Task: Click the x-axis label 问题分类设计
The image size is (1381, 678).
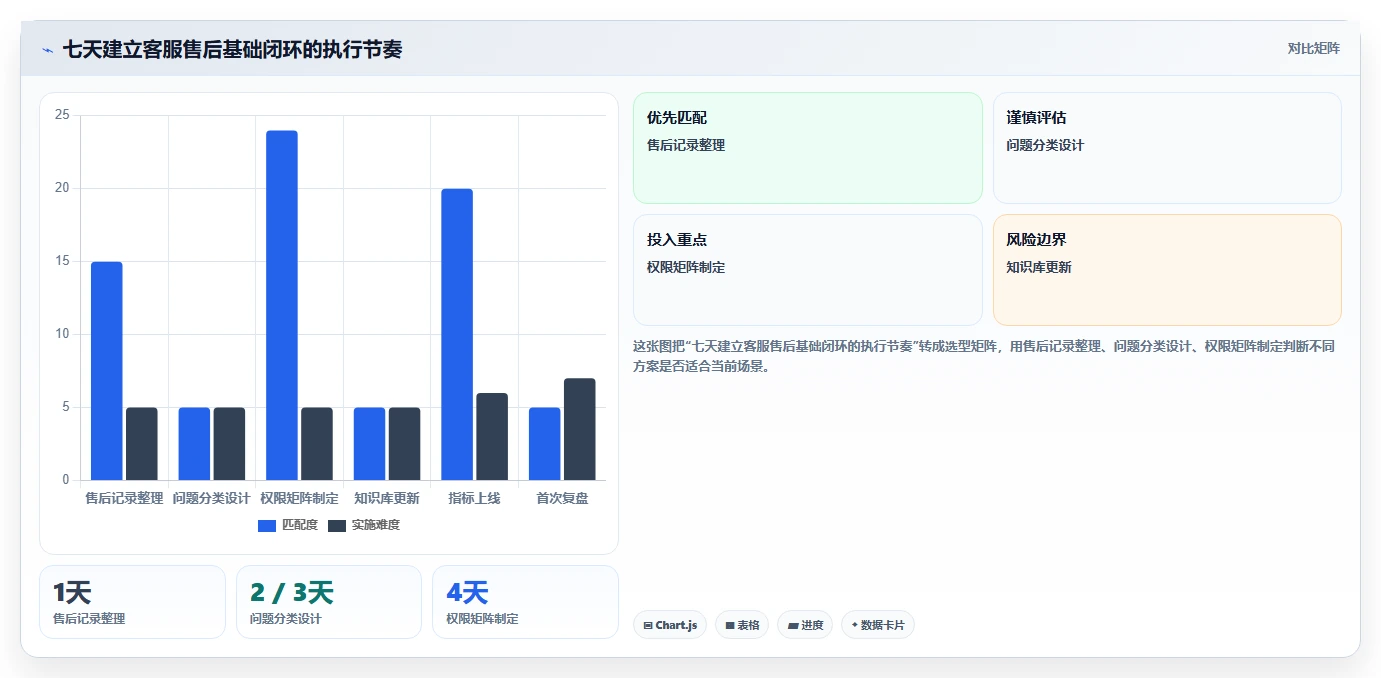Action: pos(212,498)
